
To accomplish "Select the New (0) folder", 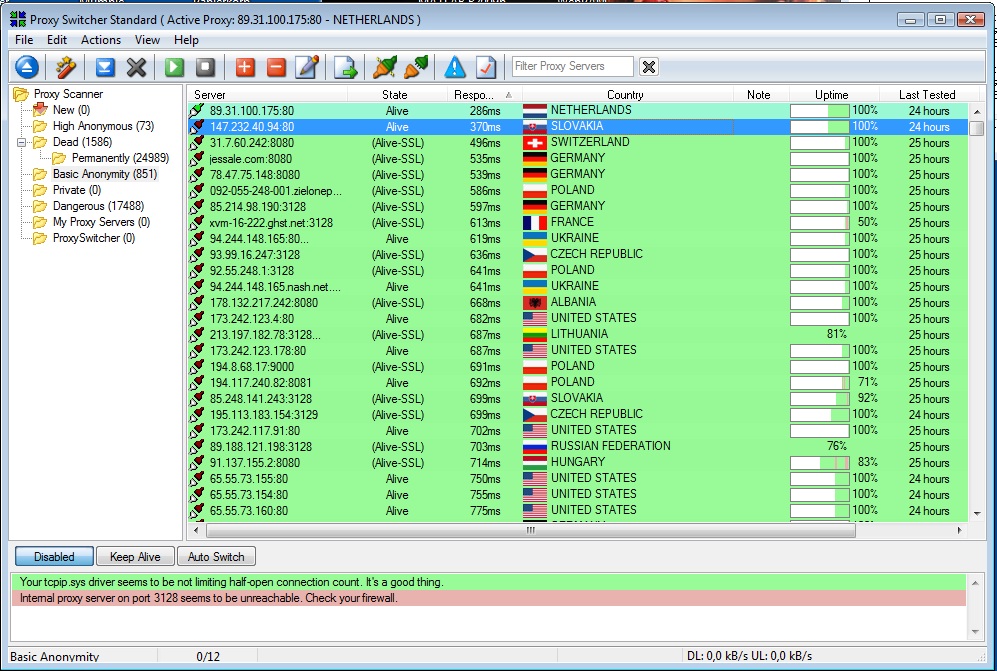I will pos(71,110).
